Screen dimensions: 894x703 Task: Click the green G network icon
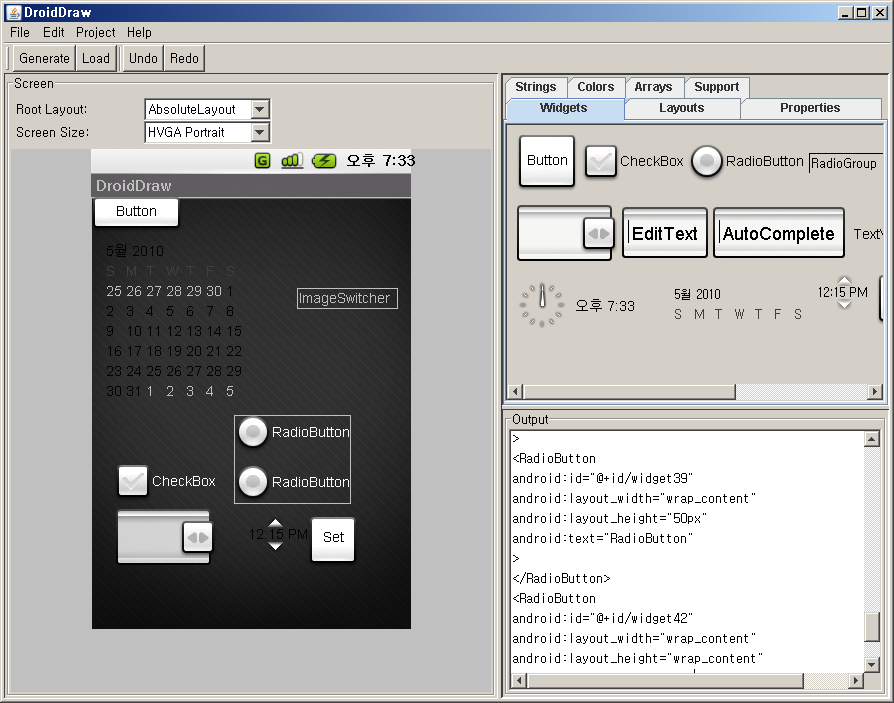click(262, 161)
